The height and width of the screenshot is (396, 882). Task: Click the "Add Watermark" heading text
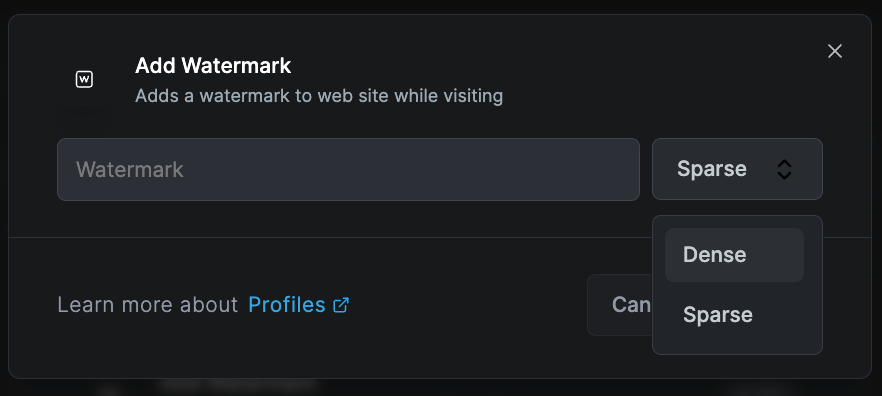coord(213,66)
